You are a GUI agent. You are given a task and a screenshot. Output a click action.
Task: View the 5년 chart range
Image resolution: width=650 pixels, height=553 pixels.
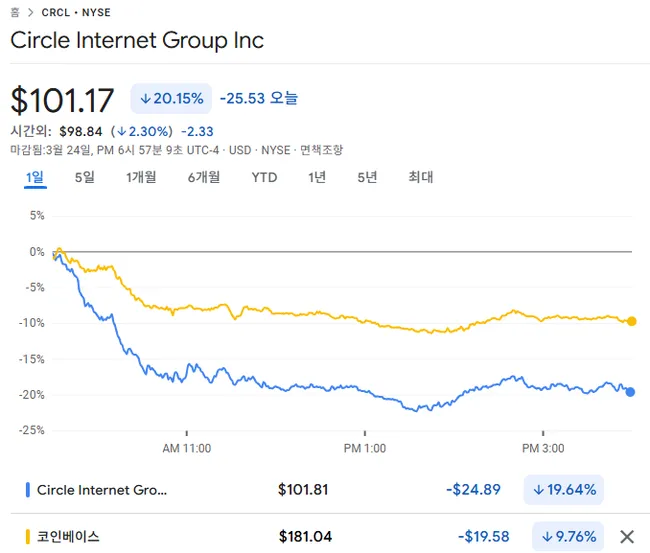(367, 178)
